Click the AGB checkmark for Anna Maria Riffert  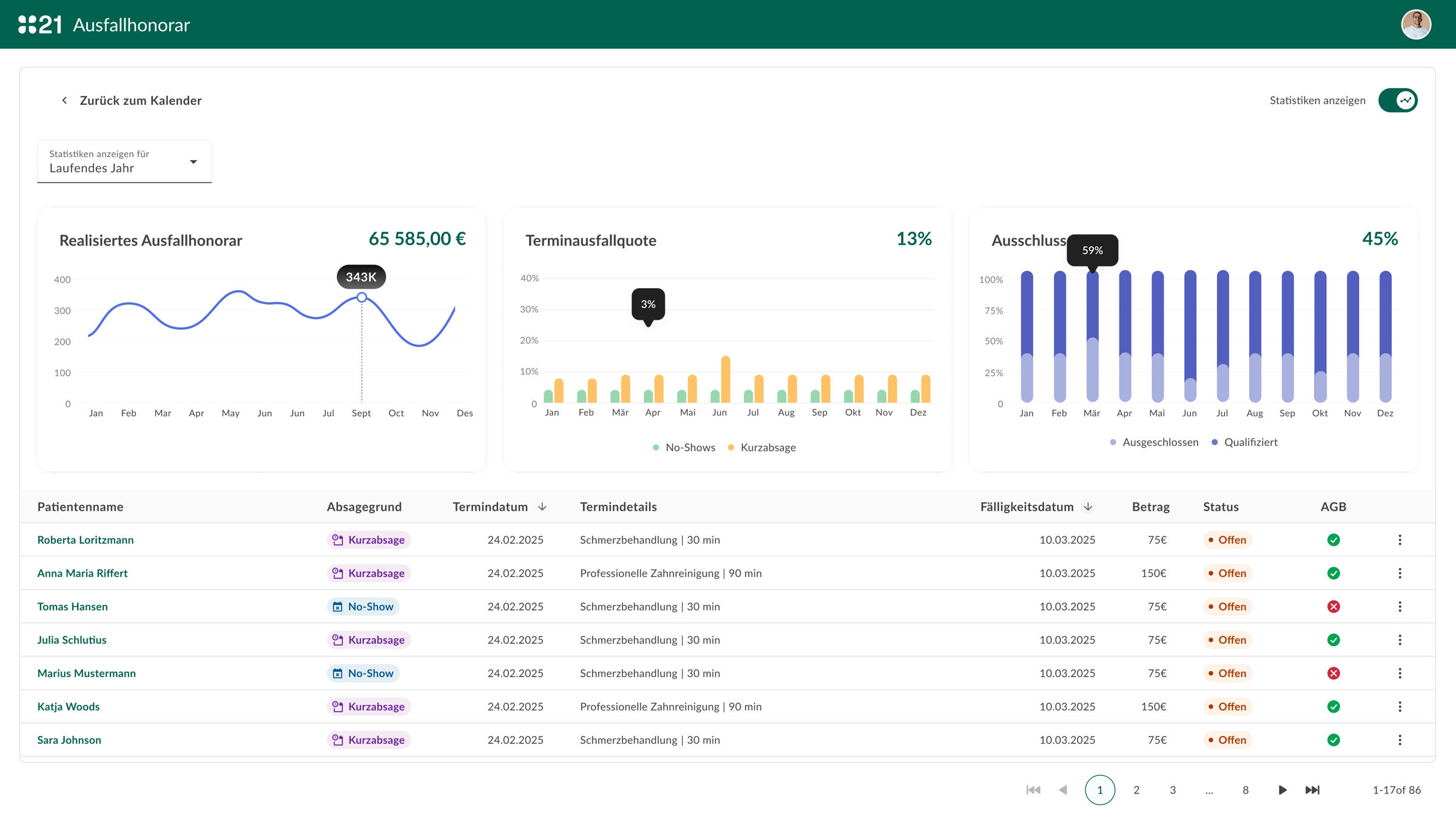click(1333, 573)
